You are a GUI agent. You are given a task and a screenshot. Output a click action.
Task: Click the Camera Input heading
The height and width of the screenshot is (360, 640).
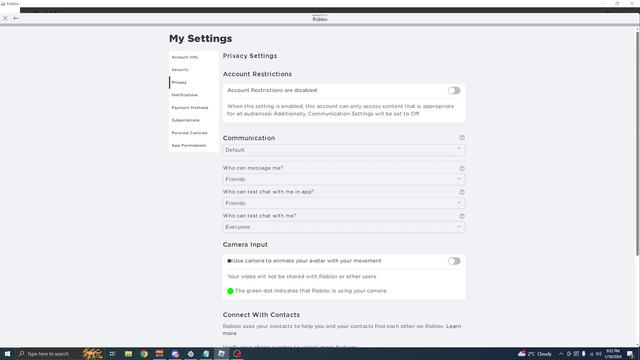pyautogui.click(x=245, y=244)
